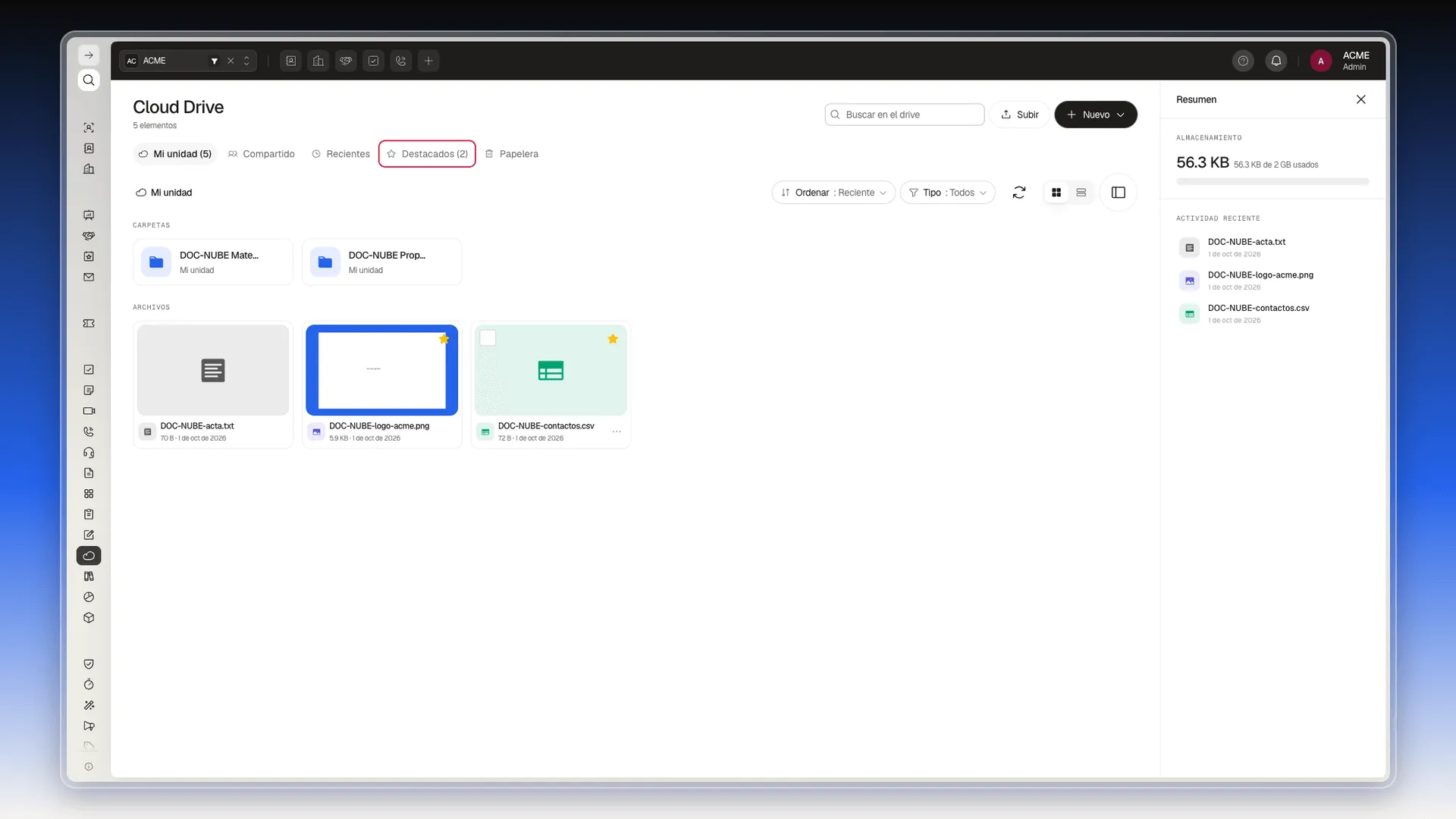The image size is (1456, 819).
Task: Click the storage usage progress bar
Action: [1272, 182]
